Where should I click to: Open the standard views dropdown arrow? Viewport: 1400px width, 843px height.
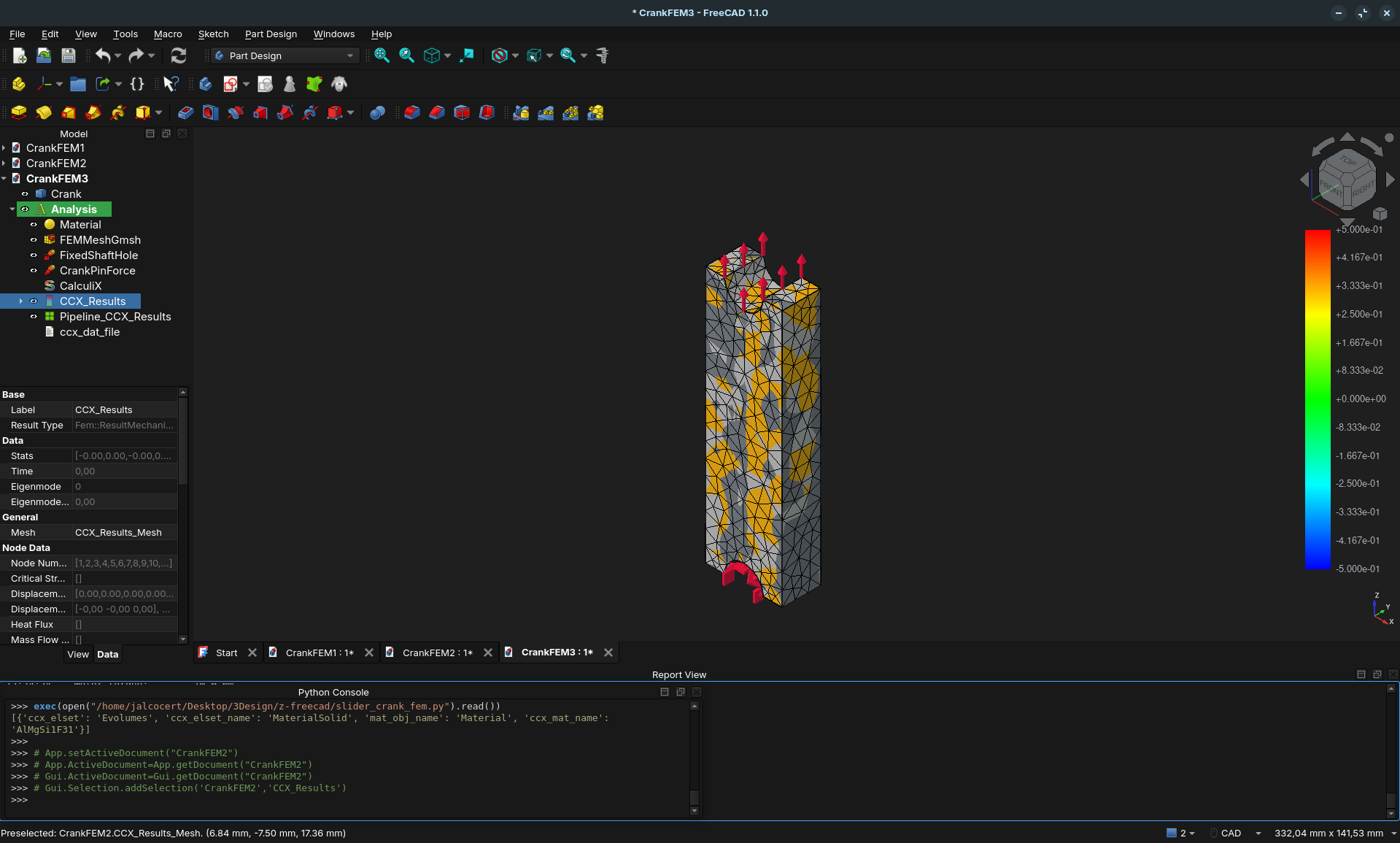448,55
